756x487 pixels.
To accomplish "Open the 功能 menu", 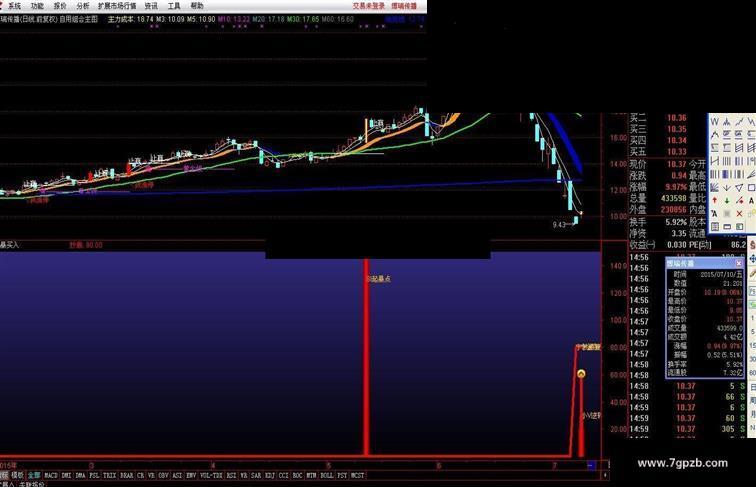I will pyautogui.click(x=37, y=6).
